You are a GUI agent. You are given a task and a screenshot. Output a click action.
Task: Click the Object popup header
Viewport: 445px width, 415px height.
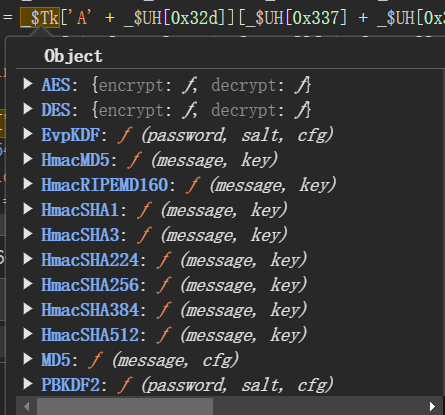point(73,56)
